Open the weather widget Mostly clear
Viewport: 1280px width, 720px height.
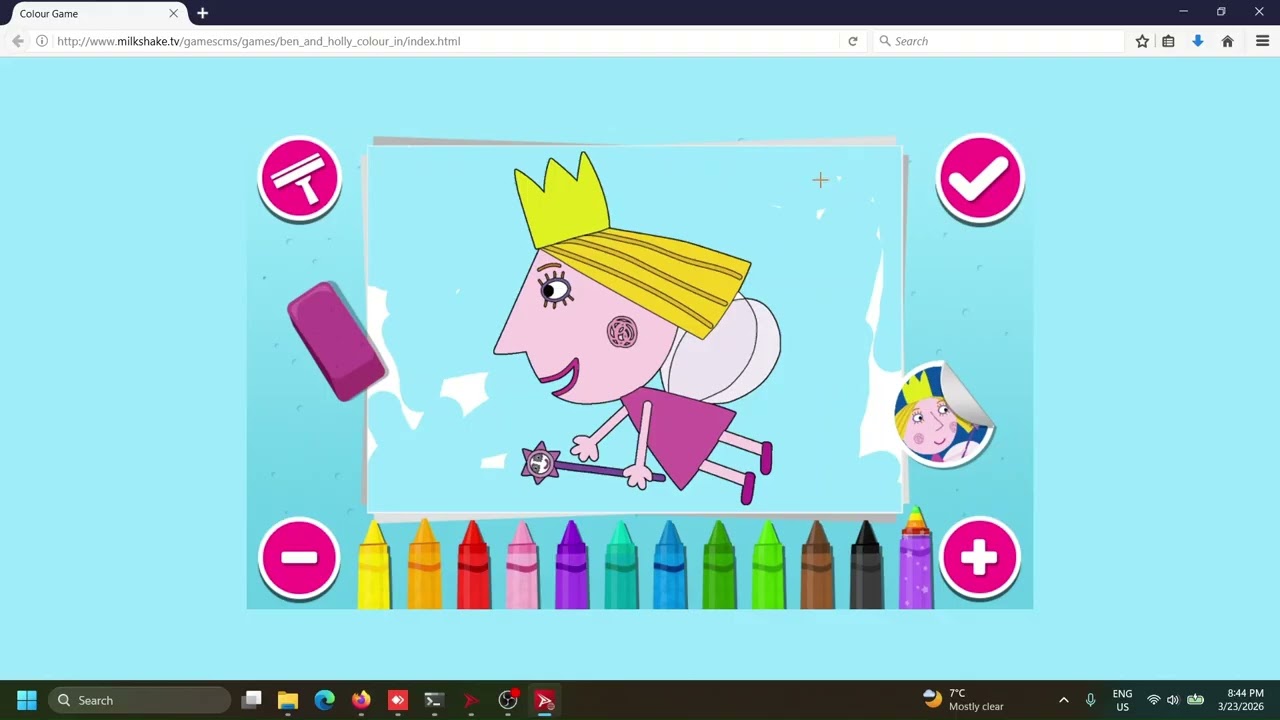click(964, 700)
